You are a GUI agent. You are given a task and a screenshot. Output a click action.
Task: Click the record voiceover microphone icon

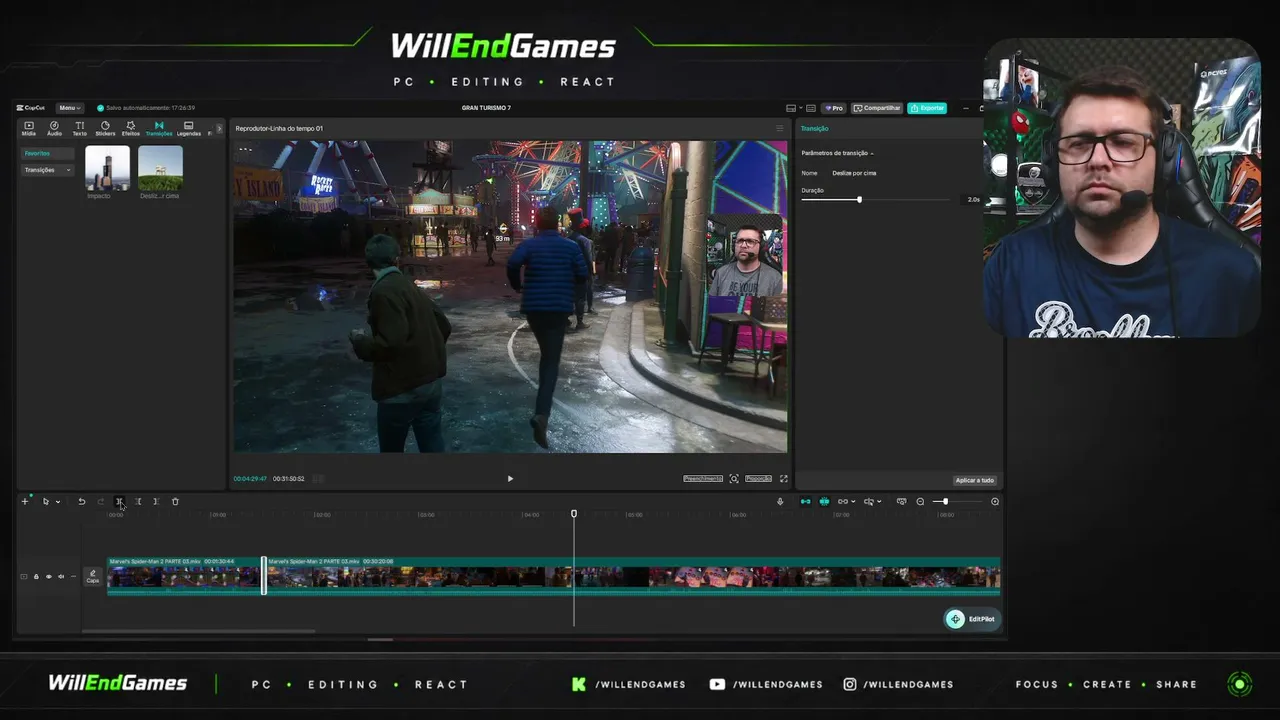[x=780, y=501]
